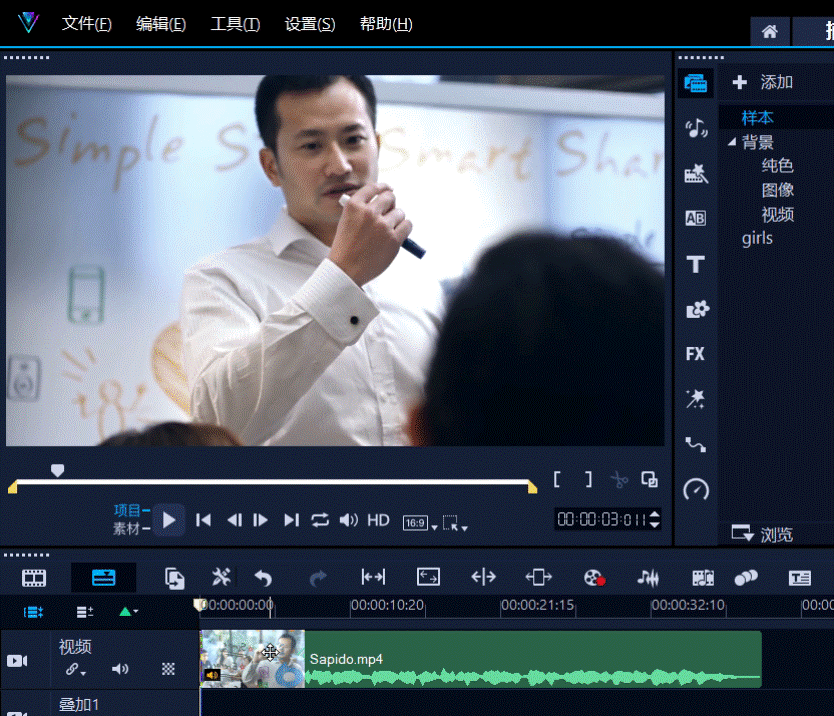
Task: Open the Speed gauge panel
Action: point(696,489)
